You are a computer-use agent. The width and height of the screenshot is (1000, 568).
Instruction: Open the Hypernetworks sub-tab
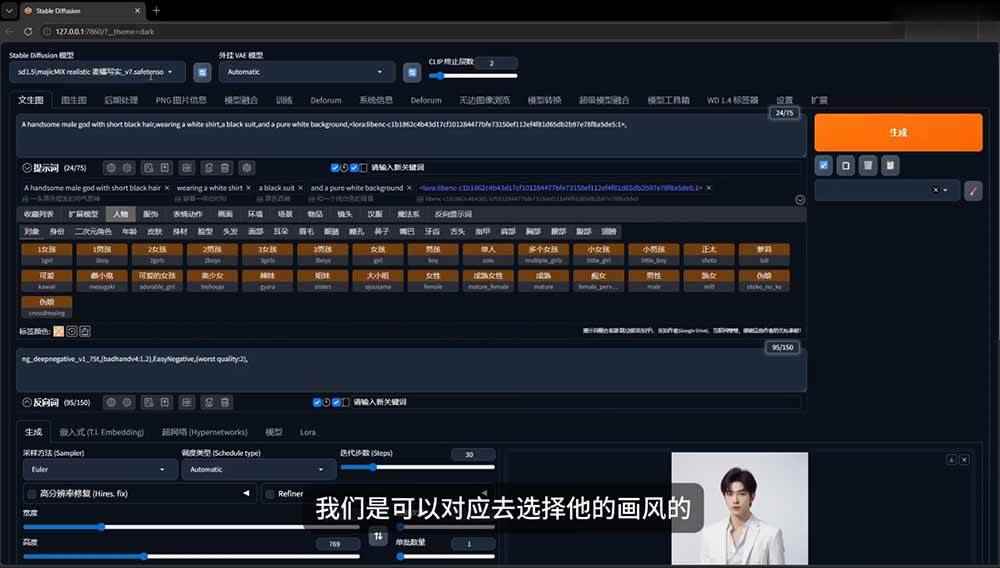click(204, 432)
